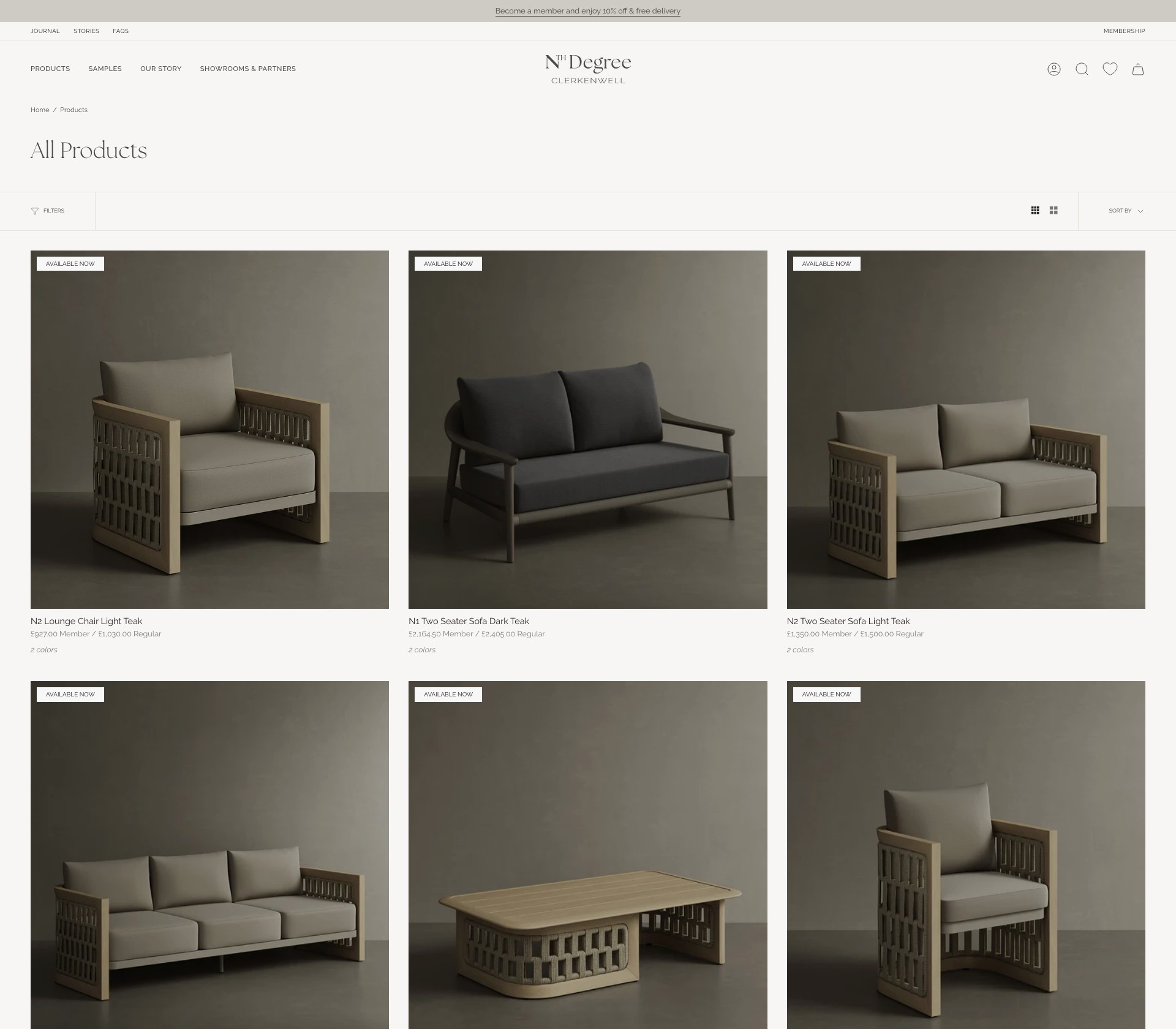Open the wishlist heart icon

1110,69
